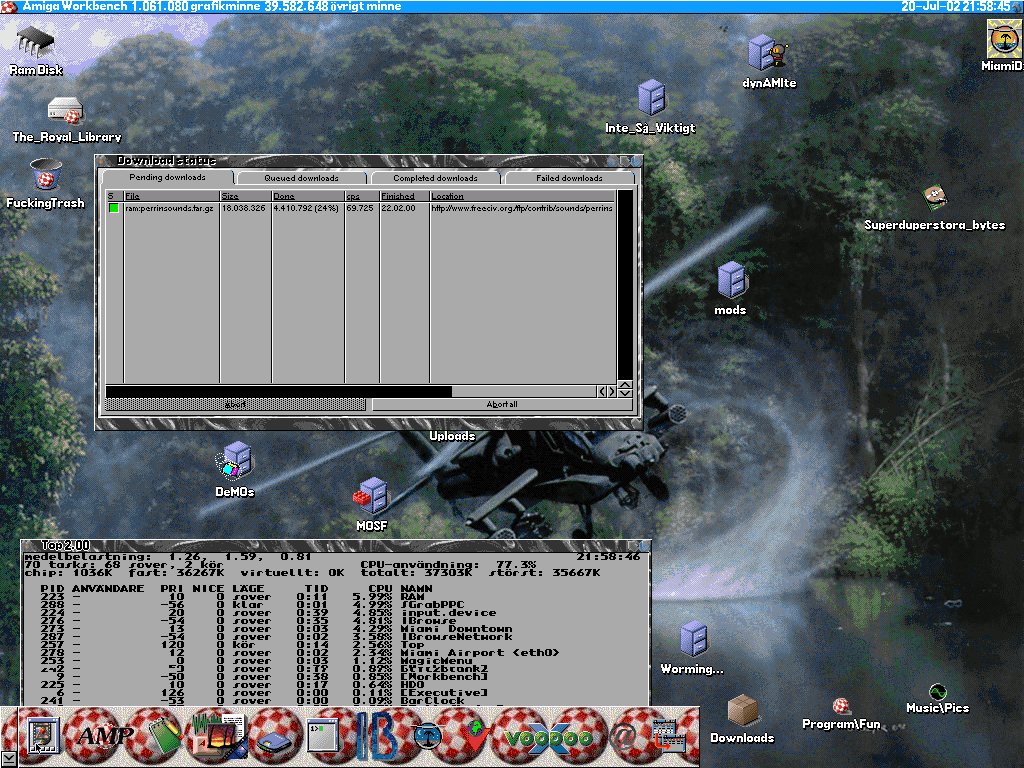Image resolution: width=1024 pixels, height=768 pixels.
Task: Open the Downloads box icon
Action: pos(742,712)
